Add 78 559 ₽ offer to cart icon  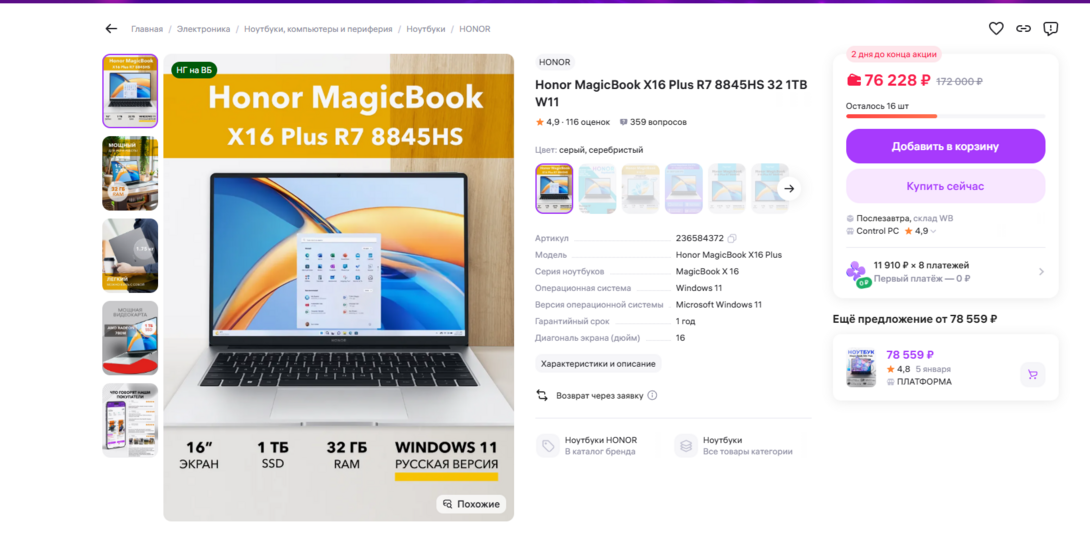pos(1032,375)
